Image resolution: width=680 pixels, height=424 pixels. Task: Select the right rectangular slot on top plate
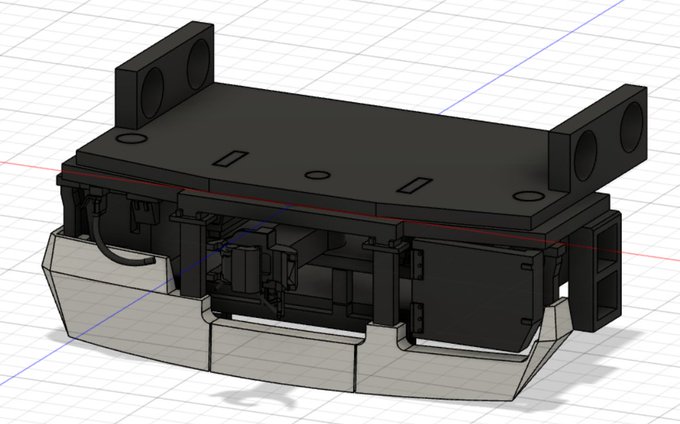[x=415, y=185]
